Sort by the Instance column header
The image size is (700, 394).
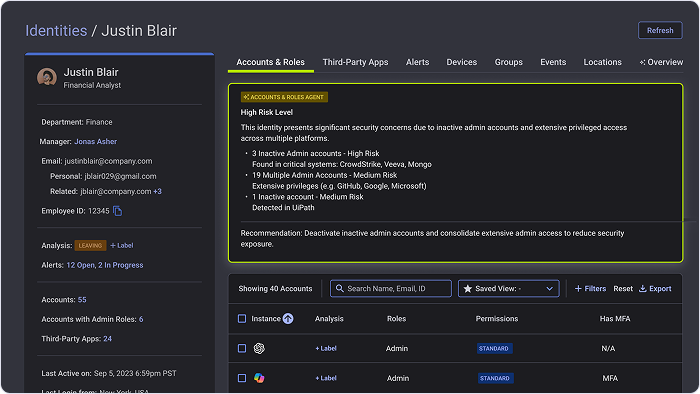266,319
